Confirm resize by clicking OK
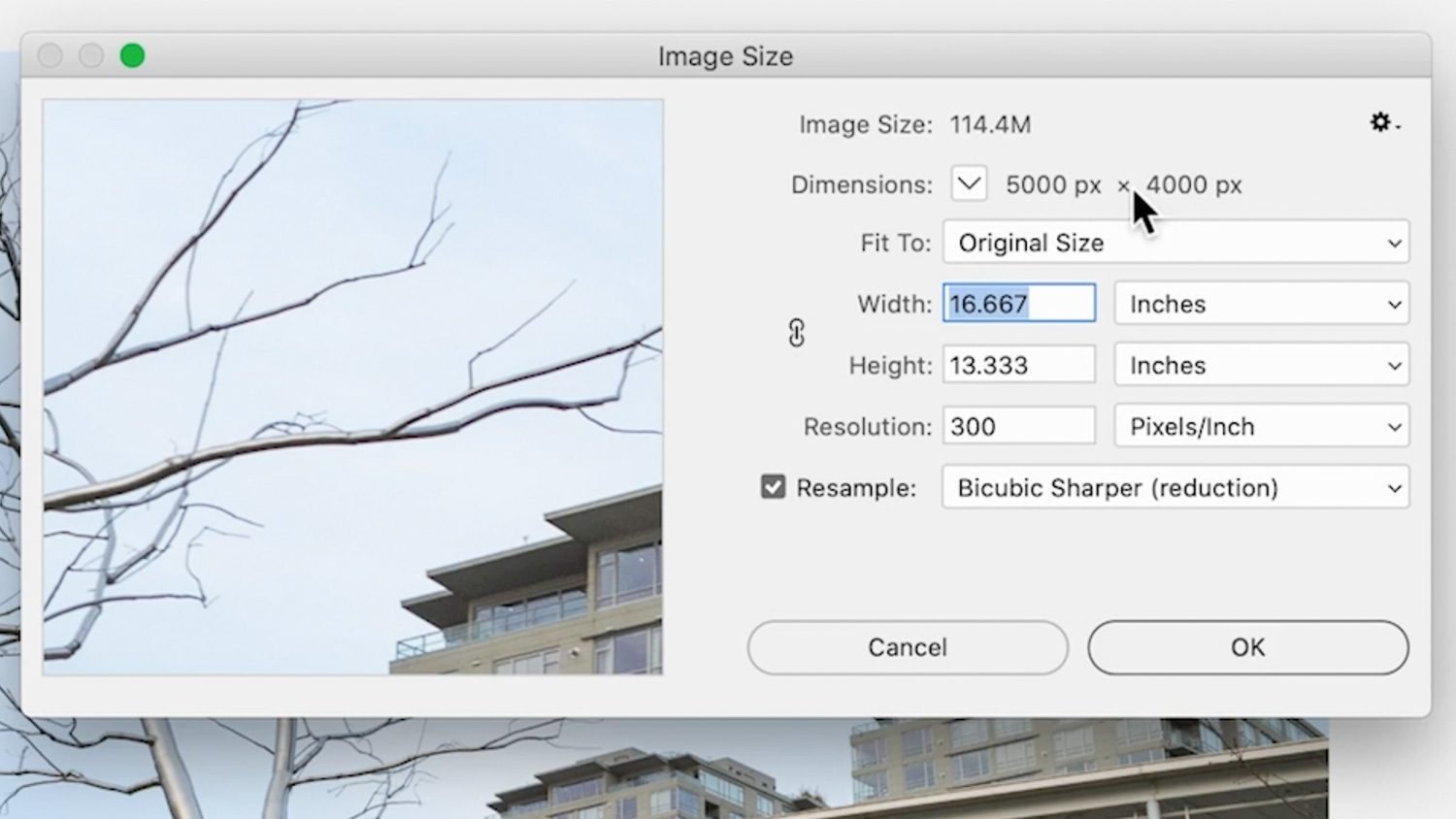1456x819 pixels. pyautogui.click(x=1247, y=647)
